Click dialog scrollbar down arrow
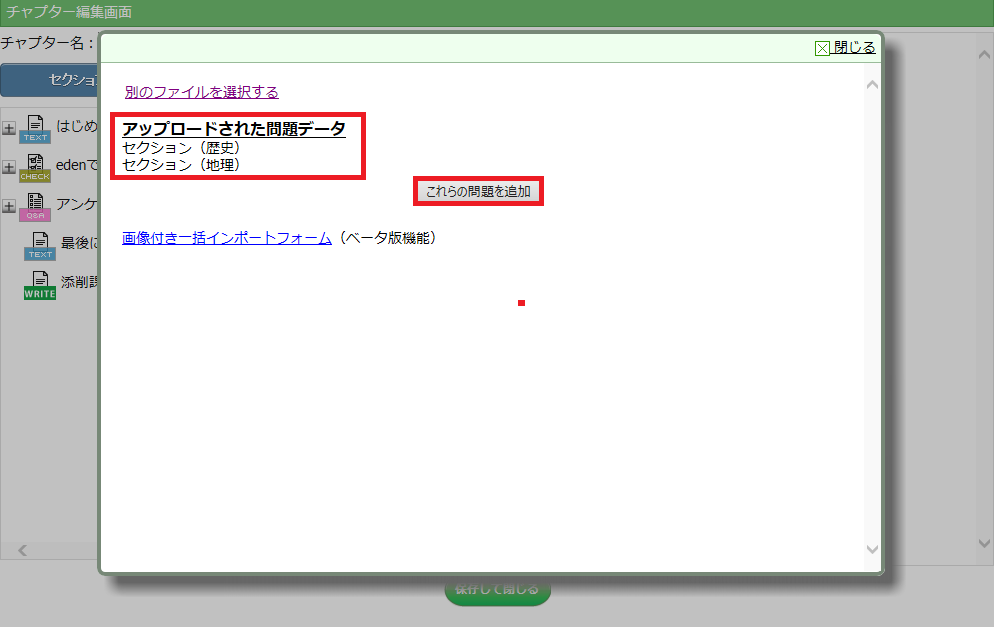The height and width of the screenshot is (628, 994). [872, 549]
